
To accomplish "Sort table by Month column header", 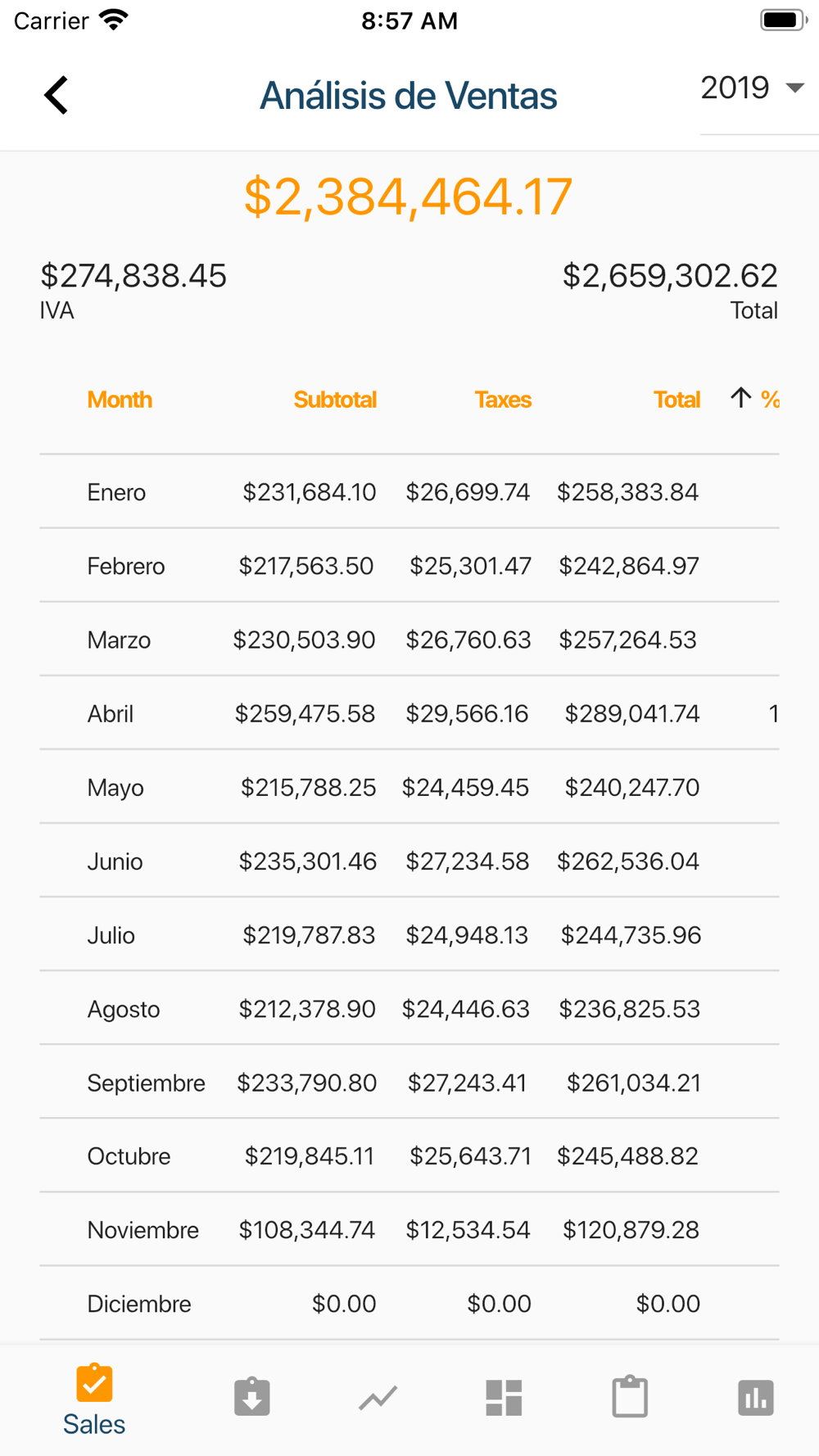I will point(120,400).
